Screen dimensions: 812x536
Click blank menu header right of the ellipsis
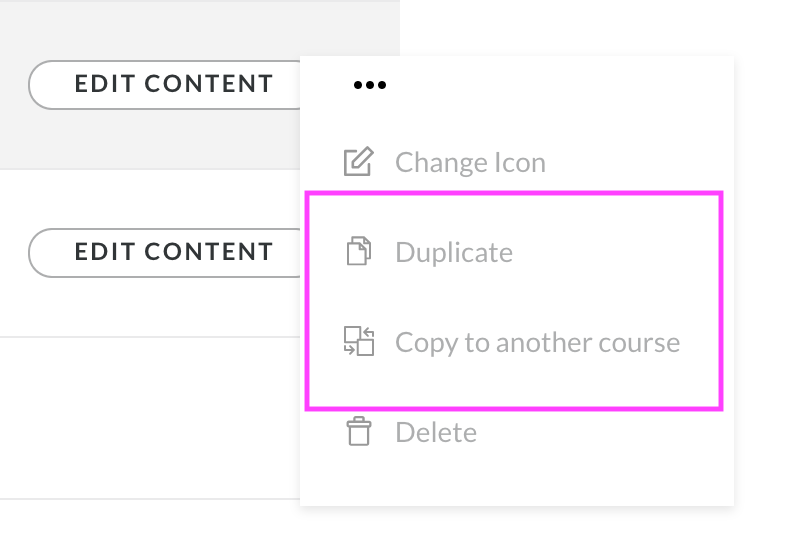(x=560, y=85)
